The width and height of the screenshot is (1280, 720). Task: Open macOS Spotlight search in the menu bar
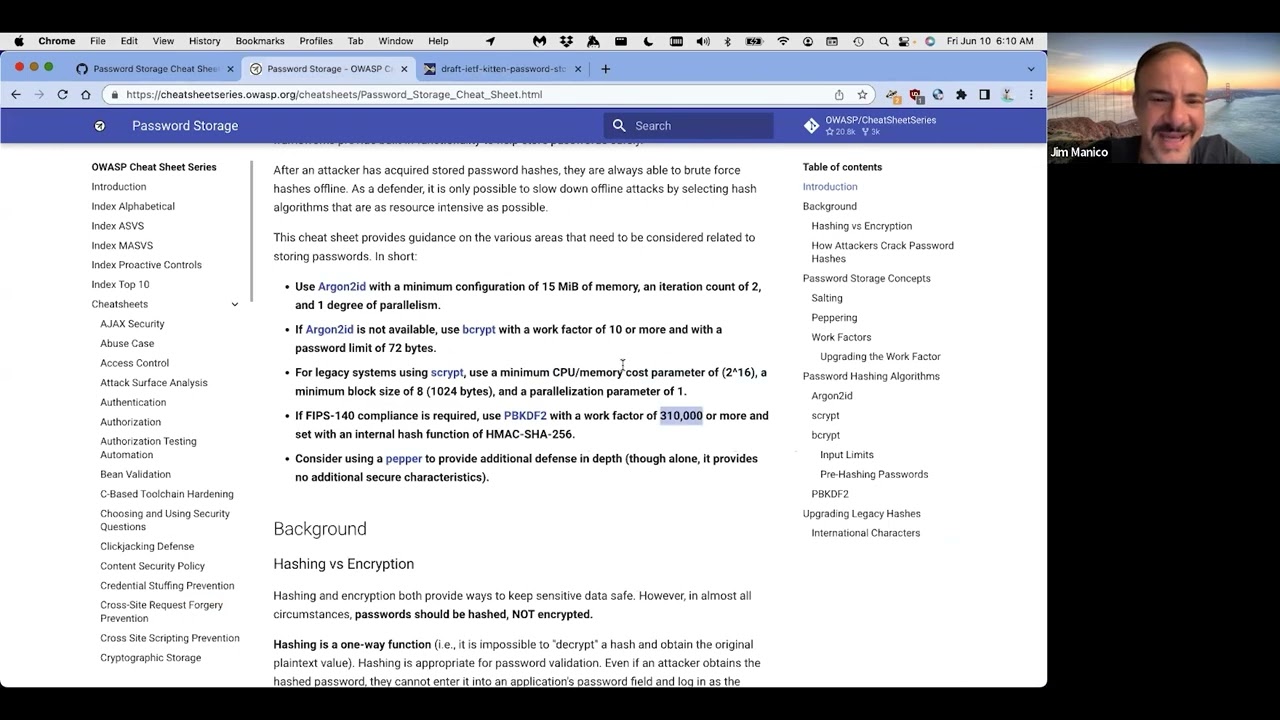click(883, 41)
